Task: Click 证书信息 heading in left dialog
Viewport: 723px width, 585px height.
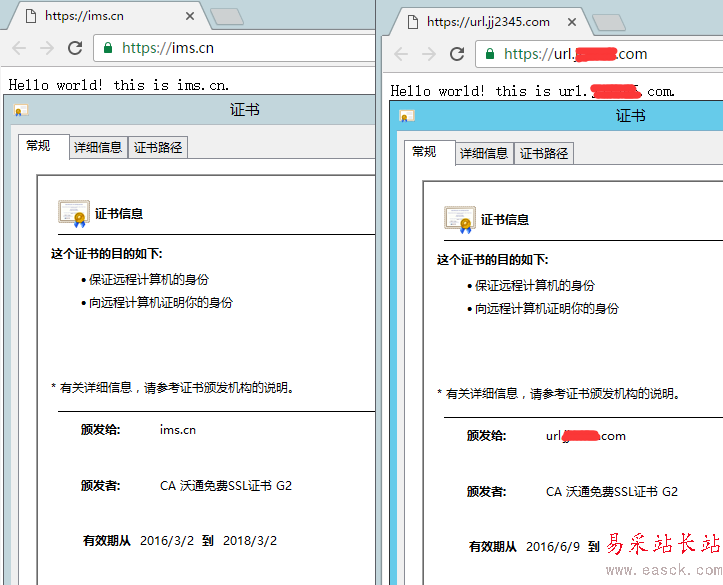Action: pos(119,213)
